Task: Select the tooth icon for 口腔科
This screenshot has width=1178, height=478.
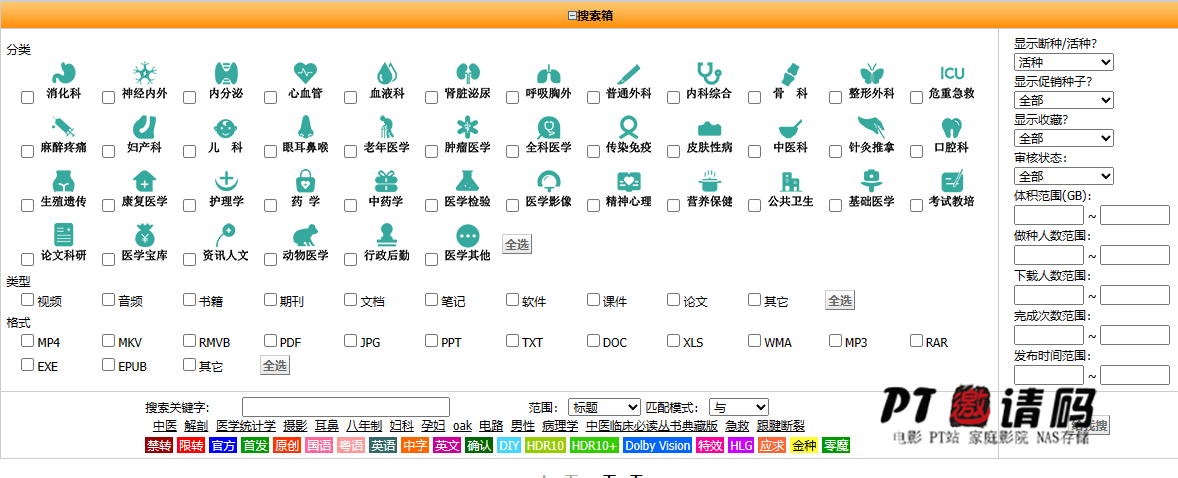Action: (x=951, y=127)
